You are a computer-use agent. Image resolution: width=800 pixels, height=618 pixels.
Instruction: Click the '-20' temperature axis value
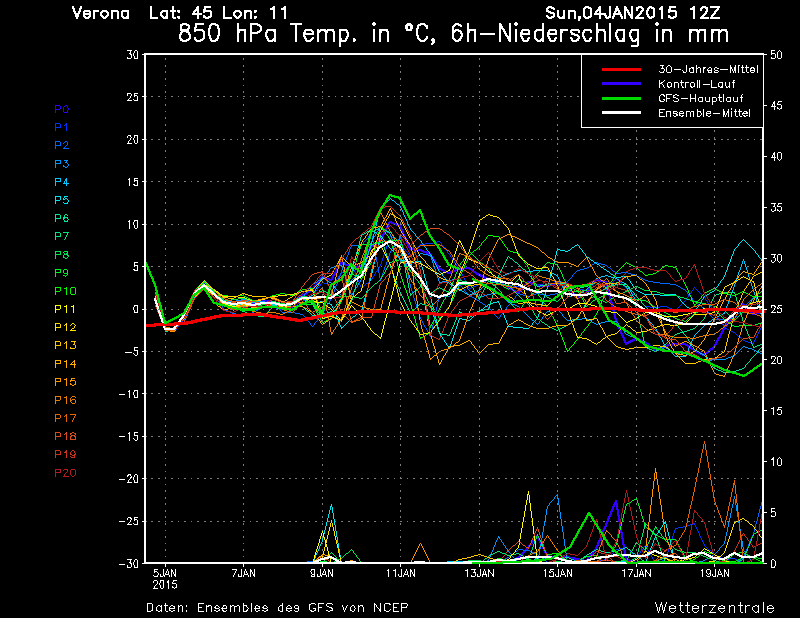(129, 479)
